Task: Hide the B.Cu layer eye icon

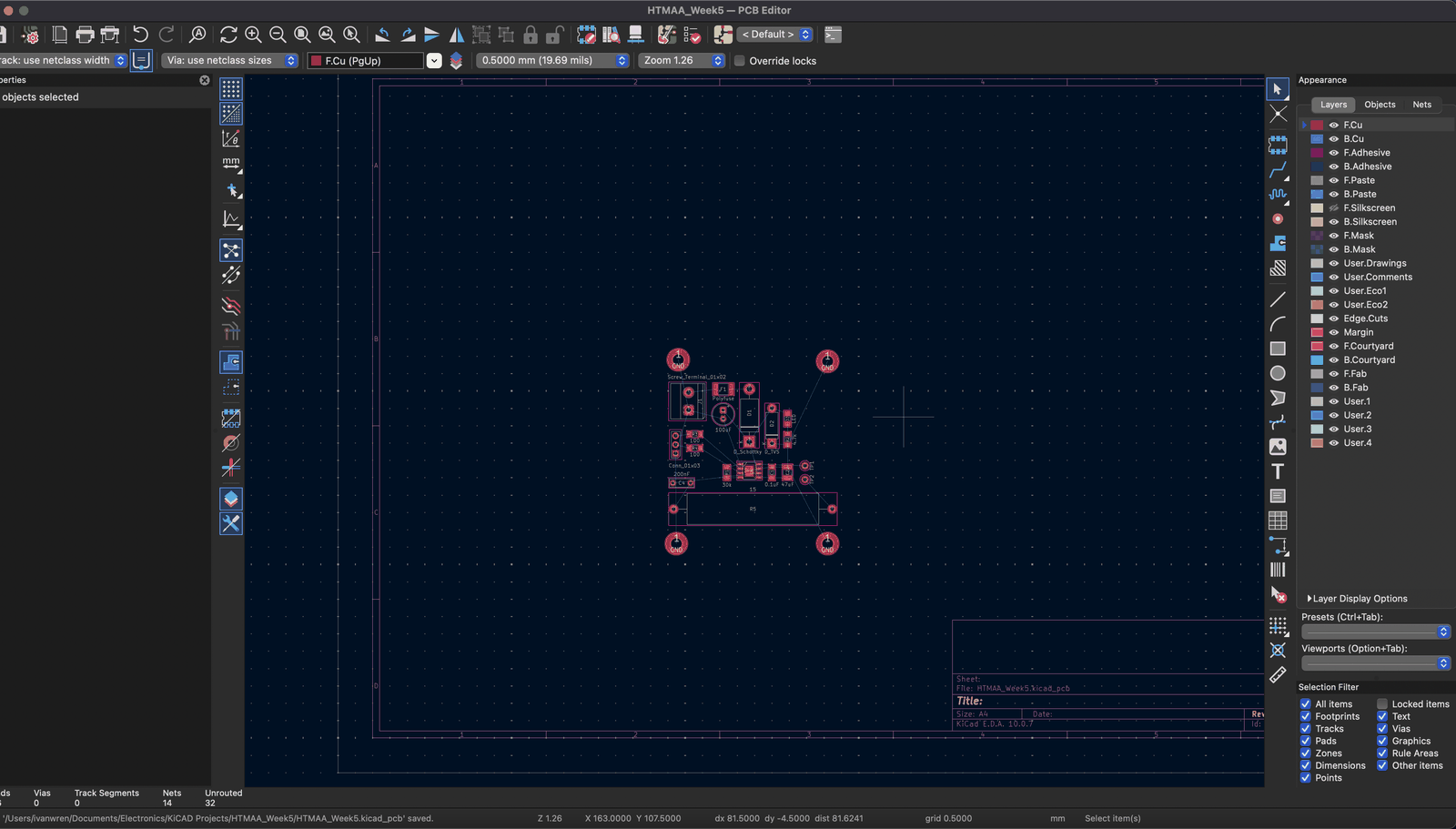Action: coord(1333,139)
